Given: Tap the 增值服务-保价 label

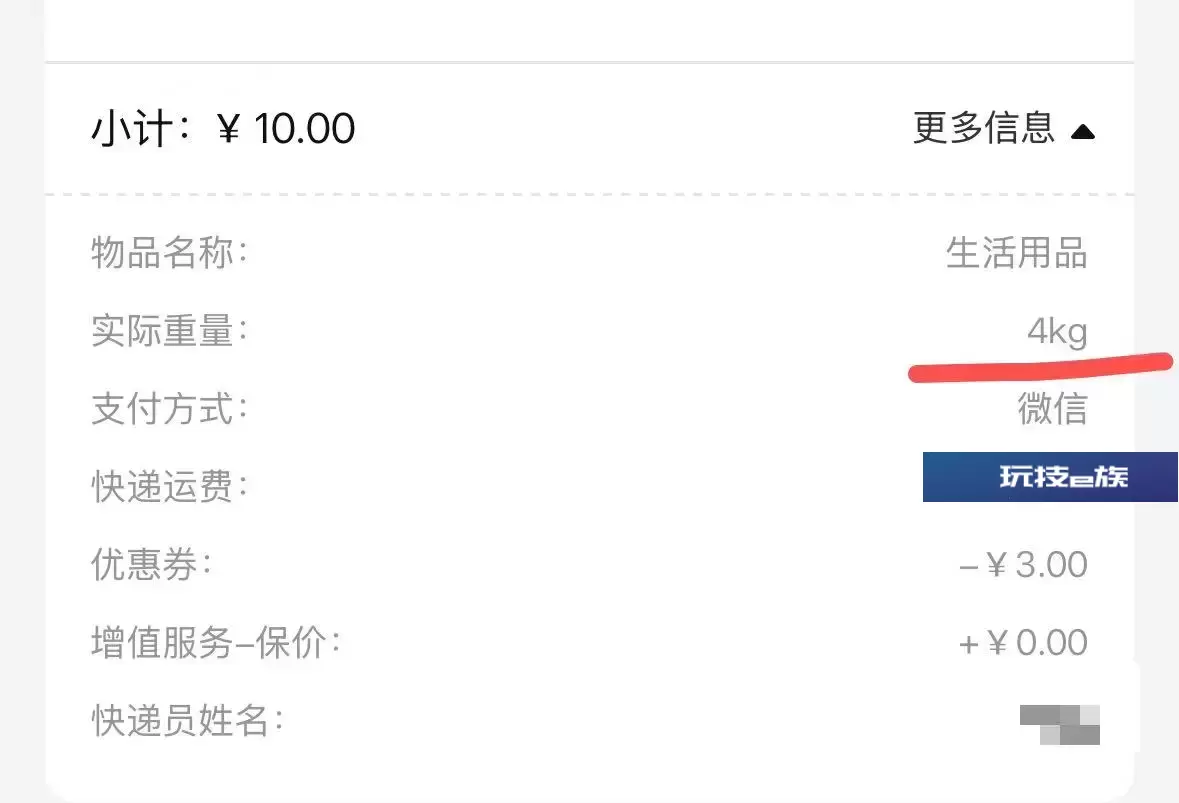Looking at the screenshot, I should coord(216,643).
